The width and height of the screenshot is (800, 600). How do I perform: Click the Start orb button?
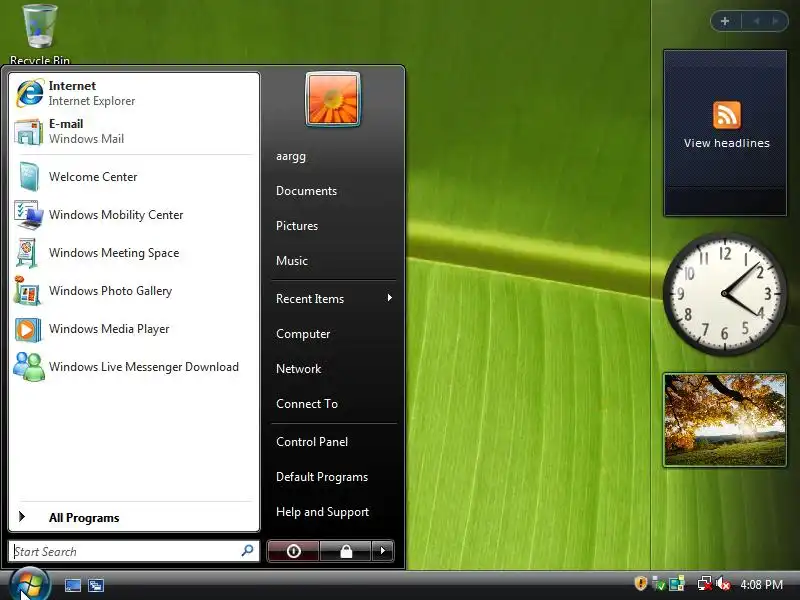pyautogui.click(x=30, y=585)
